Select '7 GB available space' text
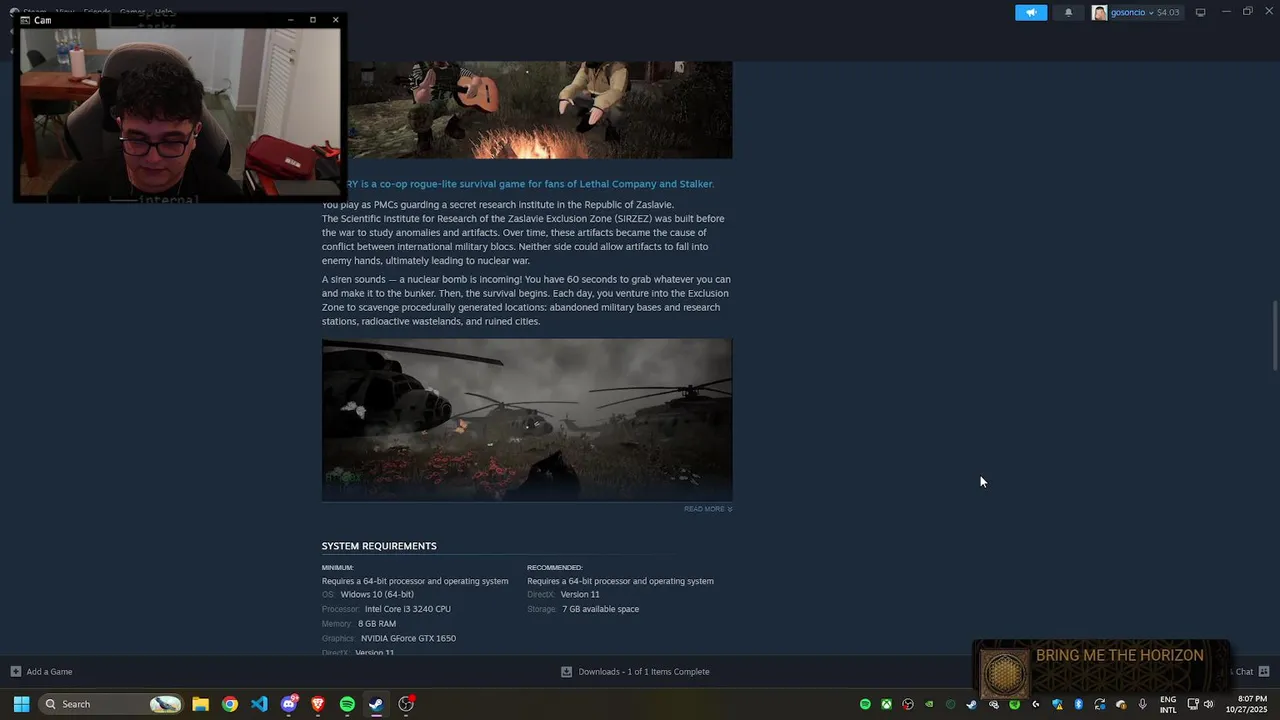 tap(600, 609)
